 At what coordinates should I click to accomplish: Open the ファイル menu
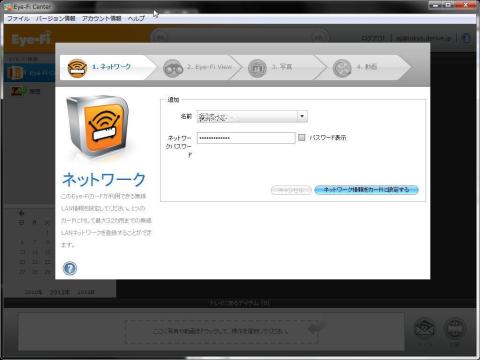[x=18, y=18]
